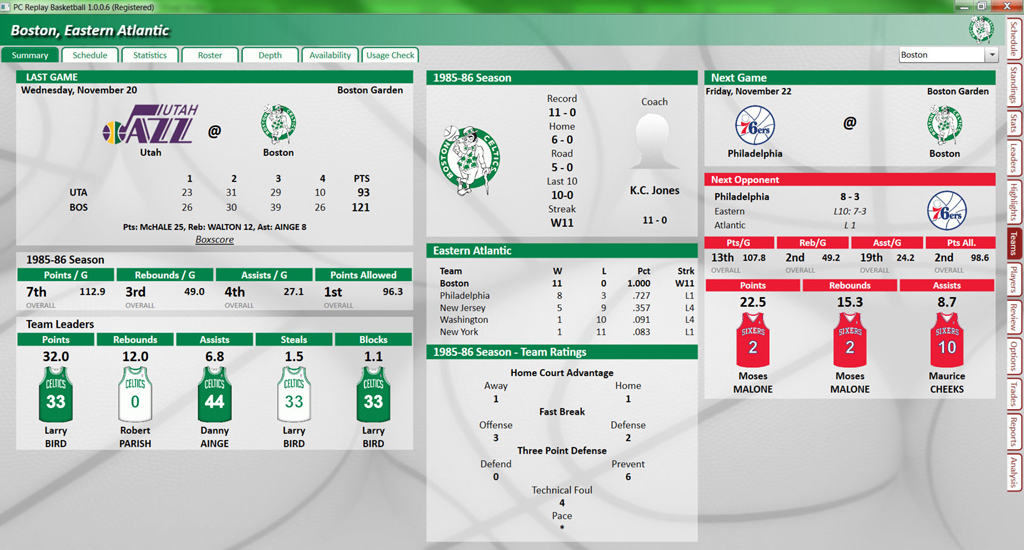Screen dimensions: 1024x550
Task: Open Standings from the right sidebar
Action: click(1014, 86)
